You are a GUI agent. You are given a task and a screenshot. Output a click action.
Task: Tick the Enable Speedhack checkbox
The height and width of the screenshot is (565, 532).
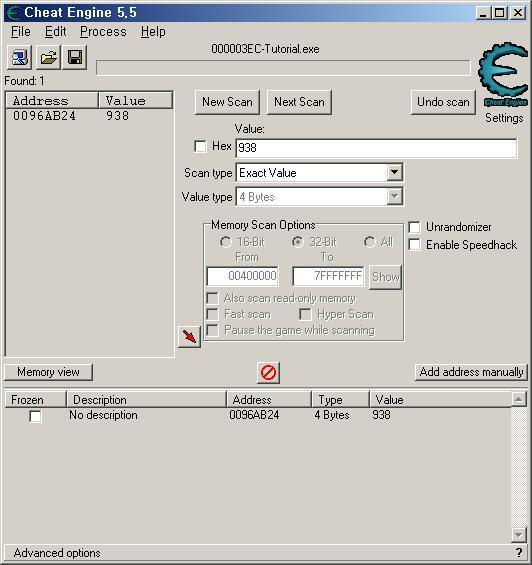click(x=414, y=244)
